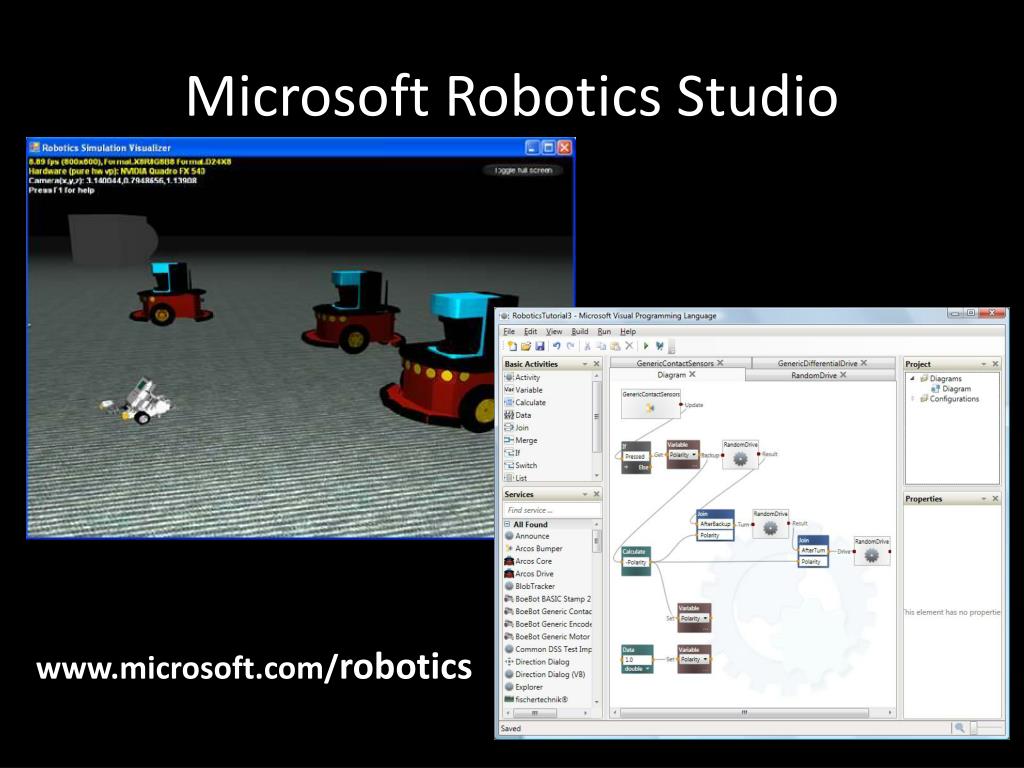Click the Undo arrow in the toolbar
Screen dimensions: 1024x768
pyautogui.click(x=556, y=346)
